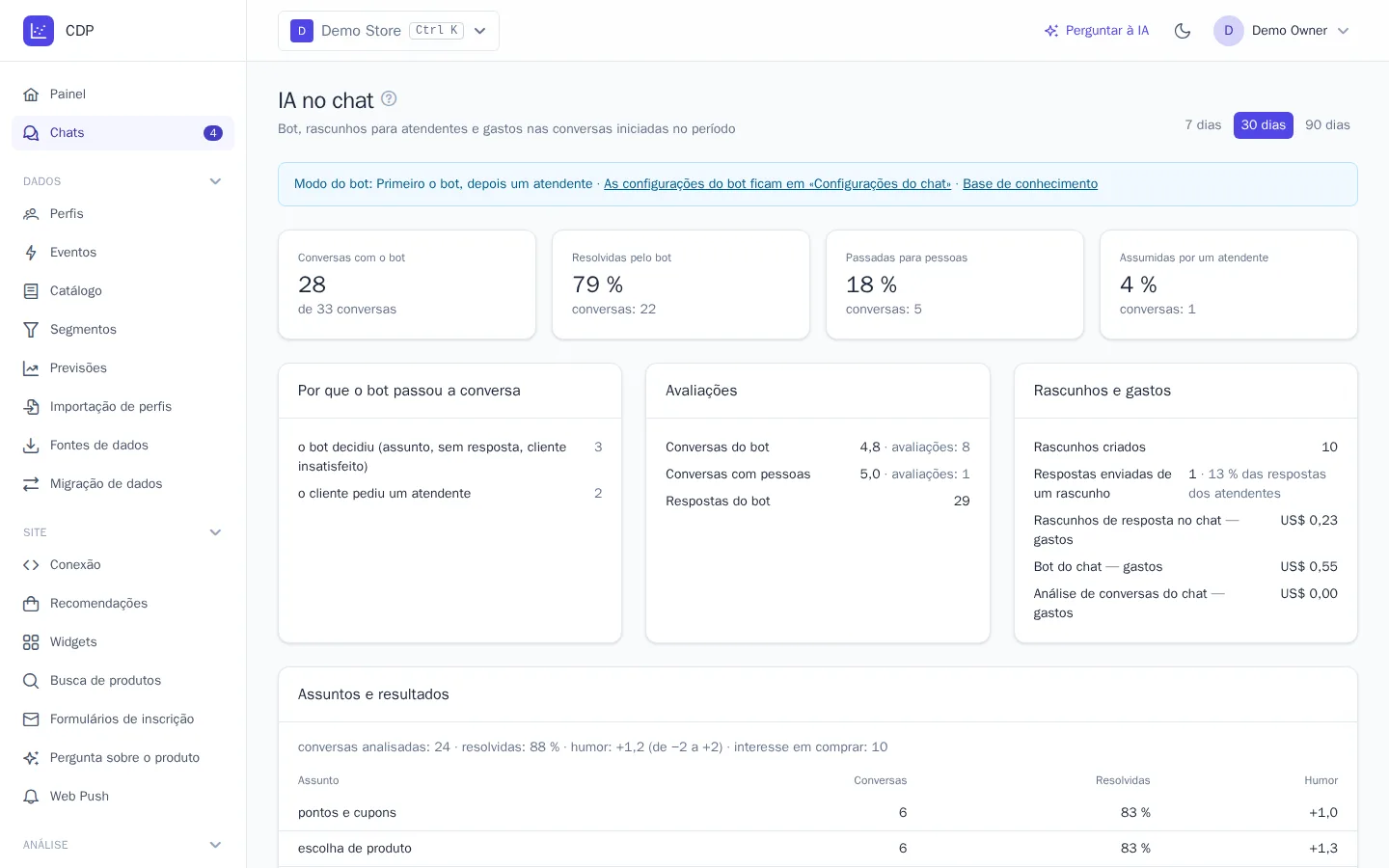1389x868 pixels.
Task: Click the help icon beside IA no chat
Action: [389, 98]
